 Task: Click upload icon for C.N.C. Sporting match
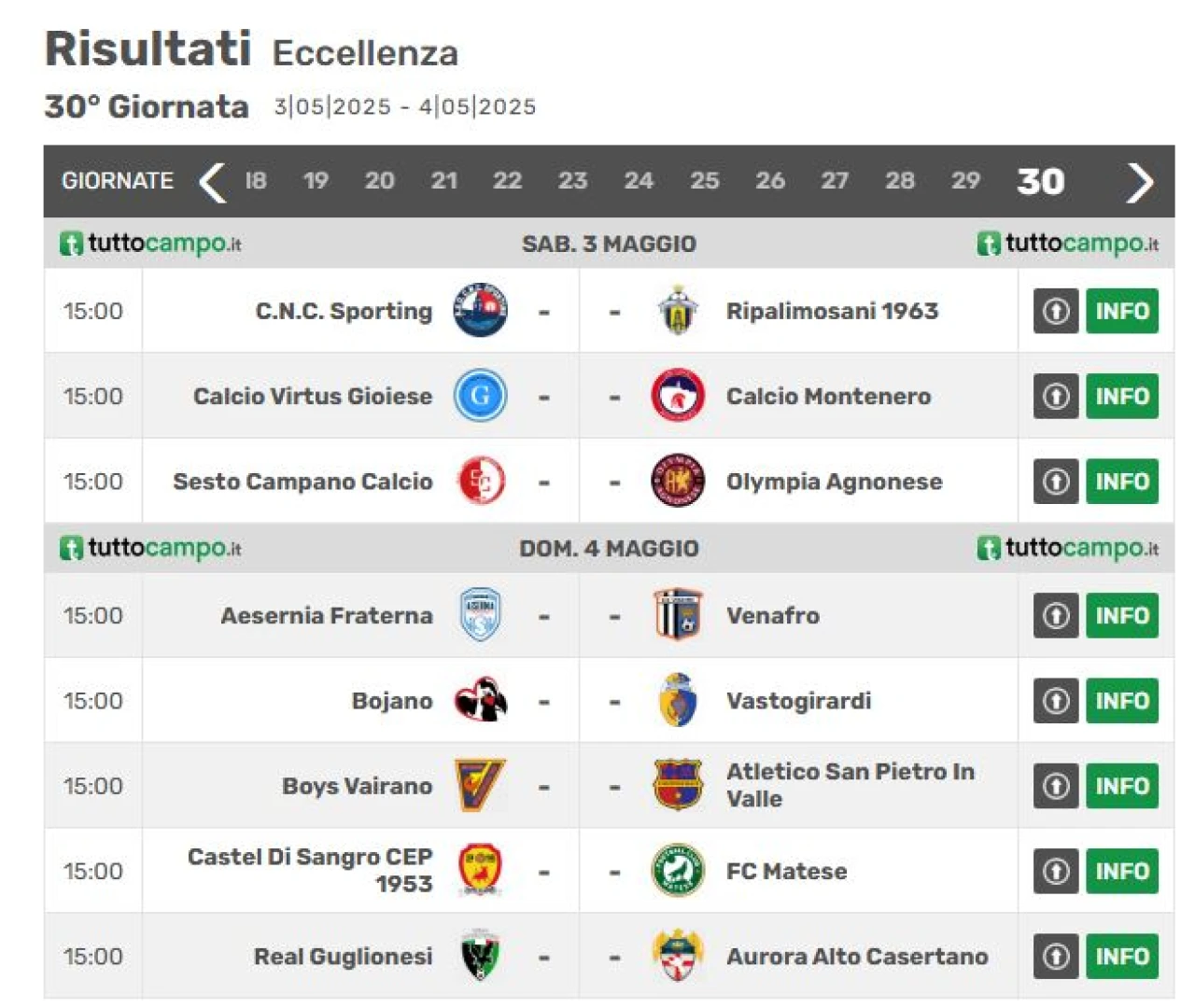coord(1056,311)
